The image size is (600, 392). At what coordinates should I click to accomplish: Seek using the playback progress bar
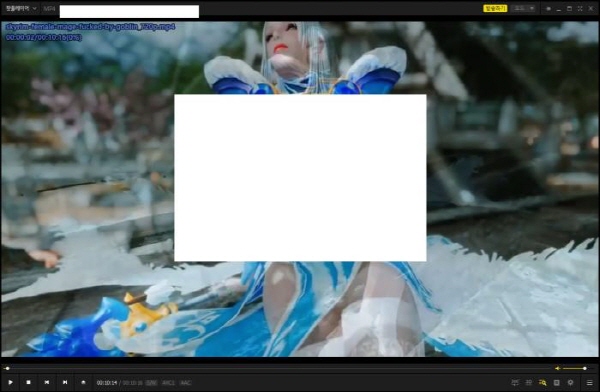point(276,368)
